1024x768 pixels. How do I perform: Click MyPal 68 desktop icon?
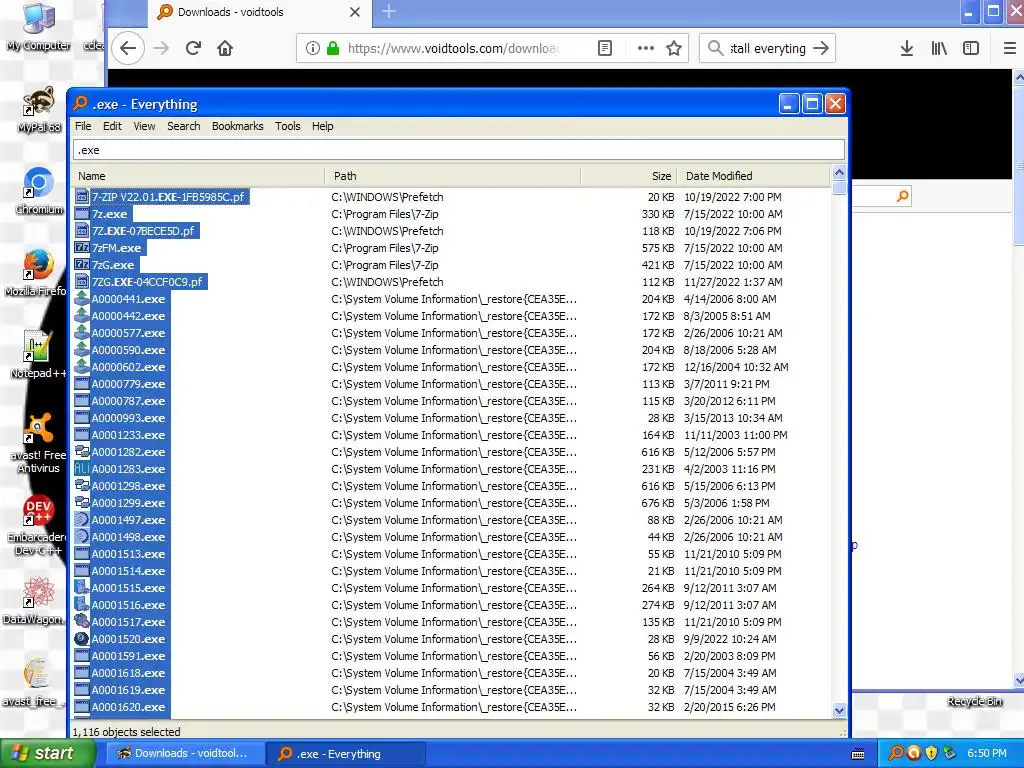pos(39,109)
